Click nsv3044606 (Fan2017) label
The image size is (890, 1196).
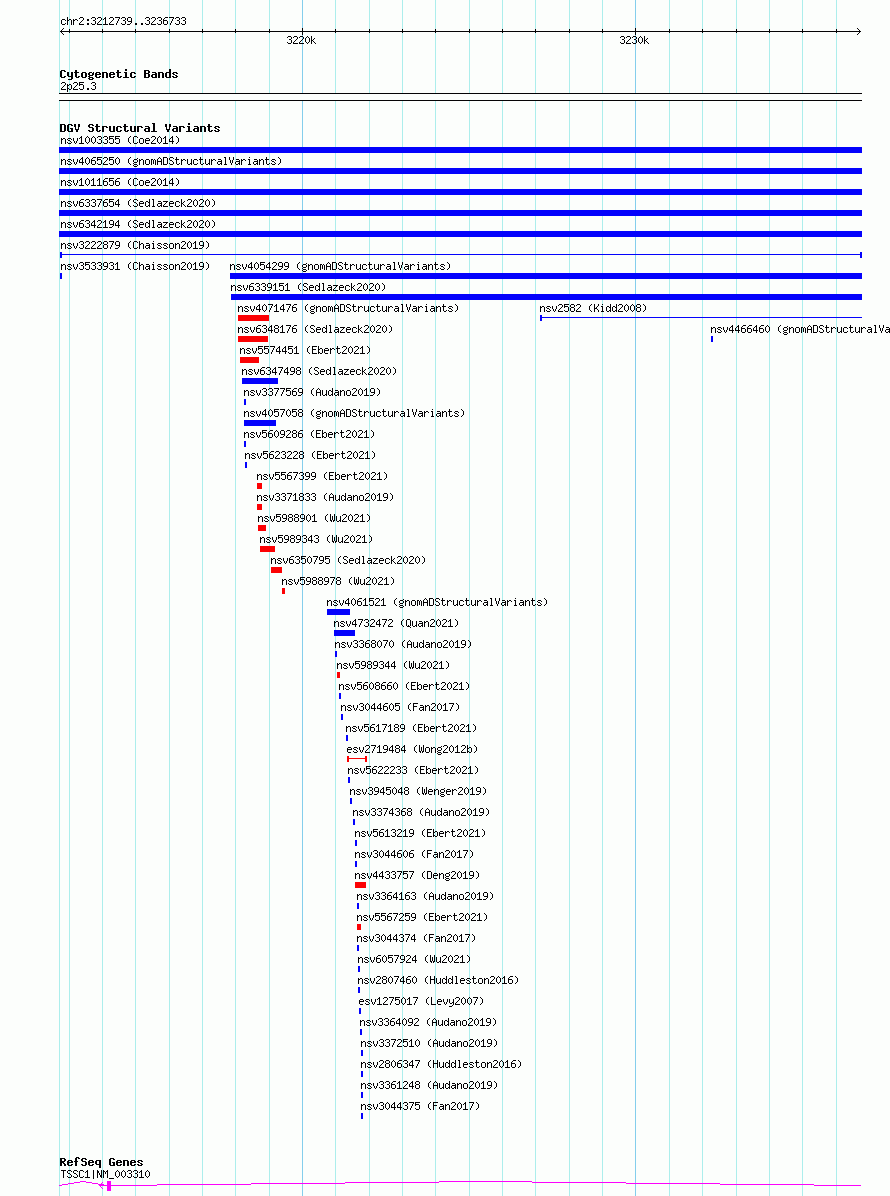pos(414,854)
